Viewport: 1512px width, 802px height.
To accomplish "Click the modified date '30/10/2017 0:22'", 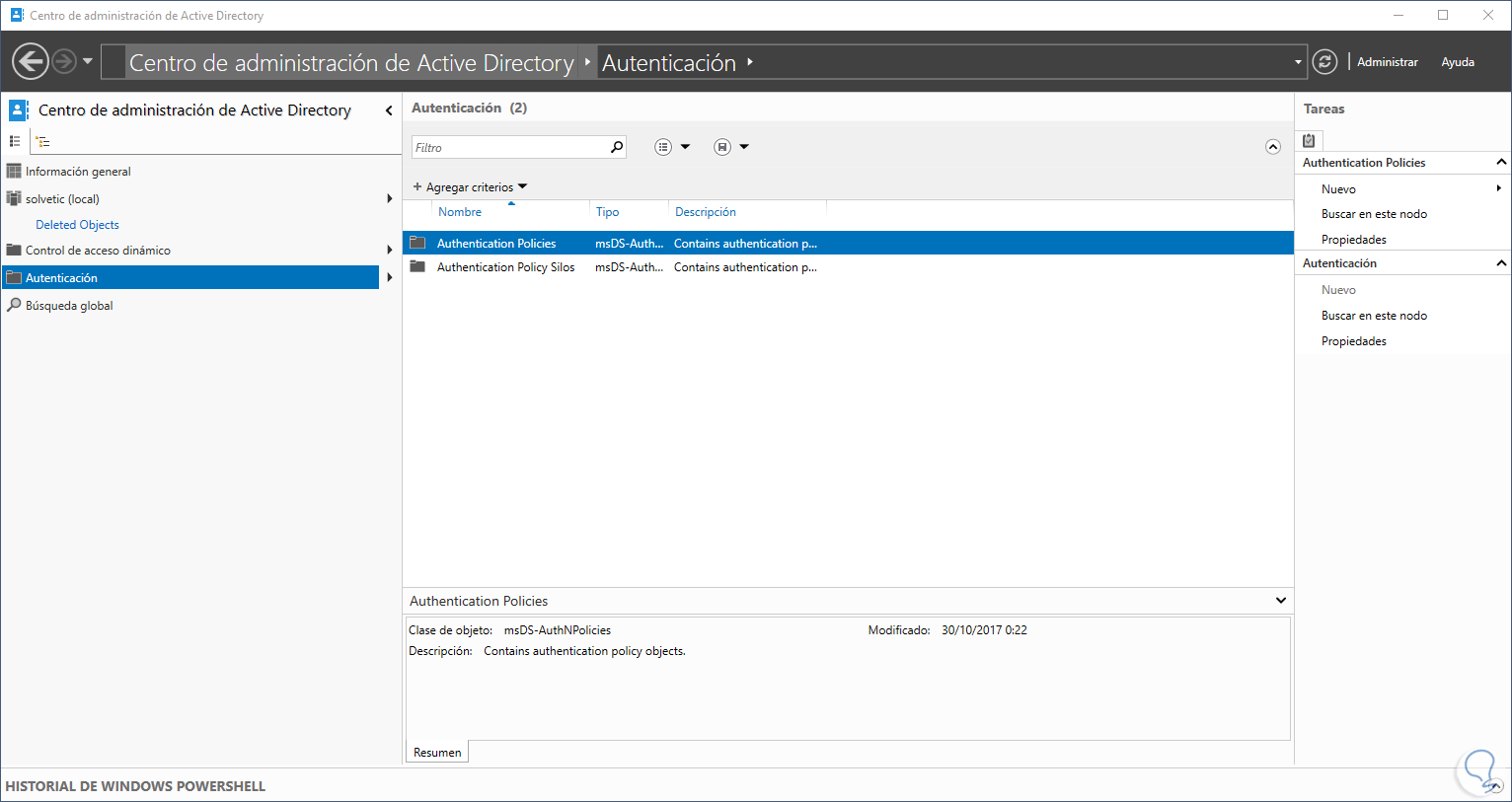I will (984, 630).
